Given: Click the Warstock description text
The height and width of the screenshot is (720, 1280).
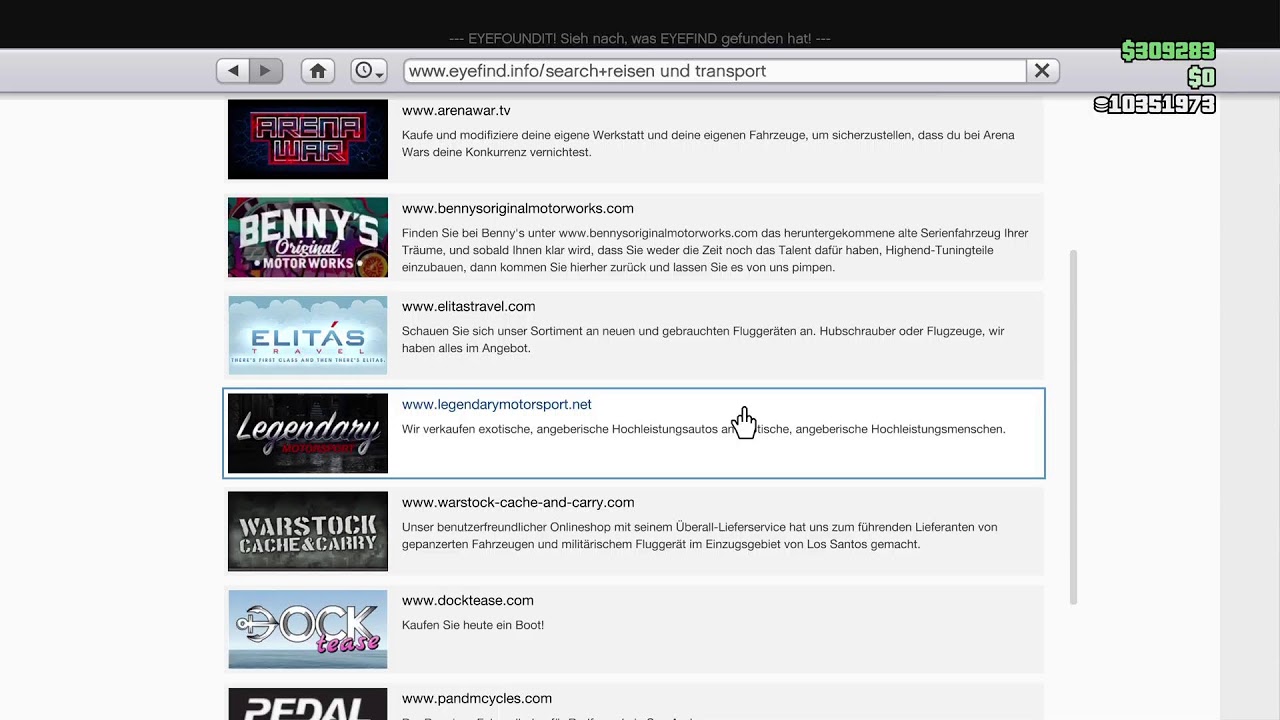Looking at the screenshot, I should 700,536.
